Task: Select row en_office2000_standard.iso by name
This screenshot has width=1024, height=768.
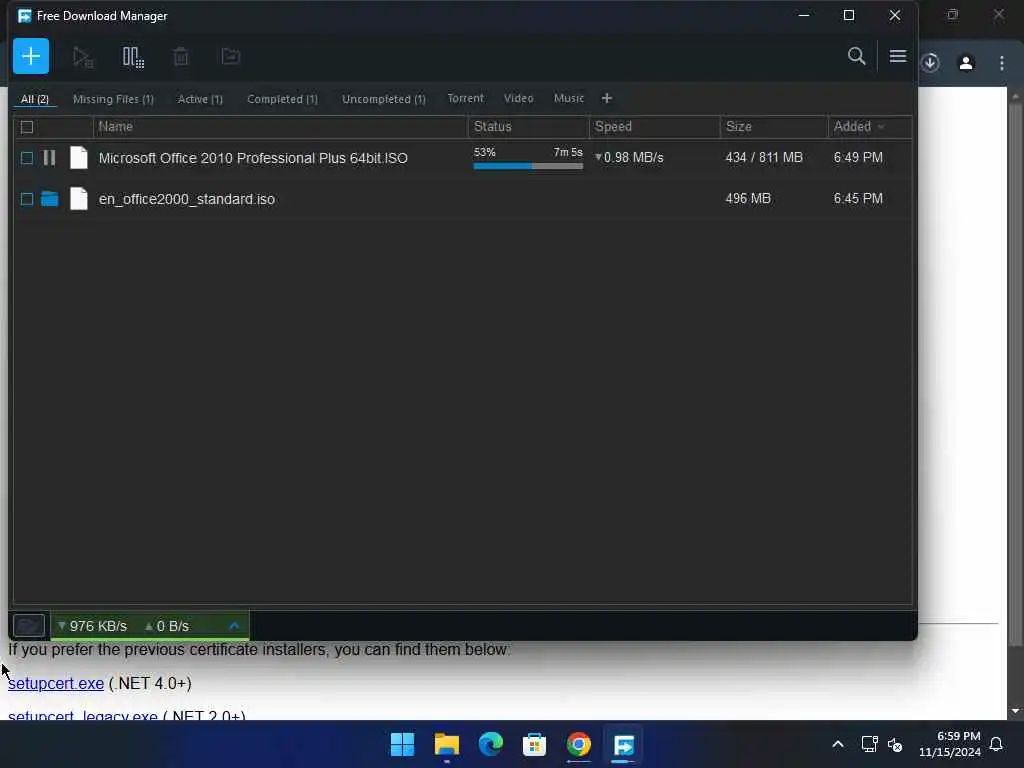Action: coord(187,199)
